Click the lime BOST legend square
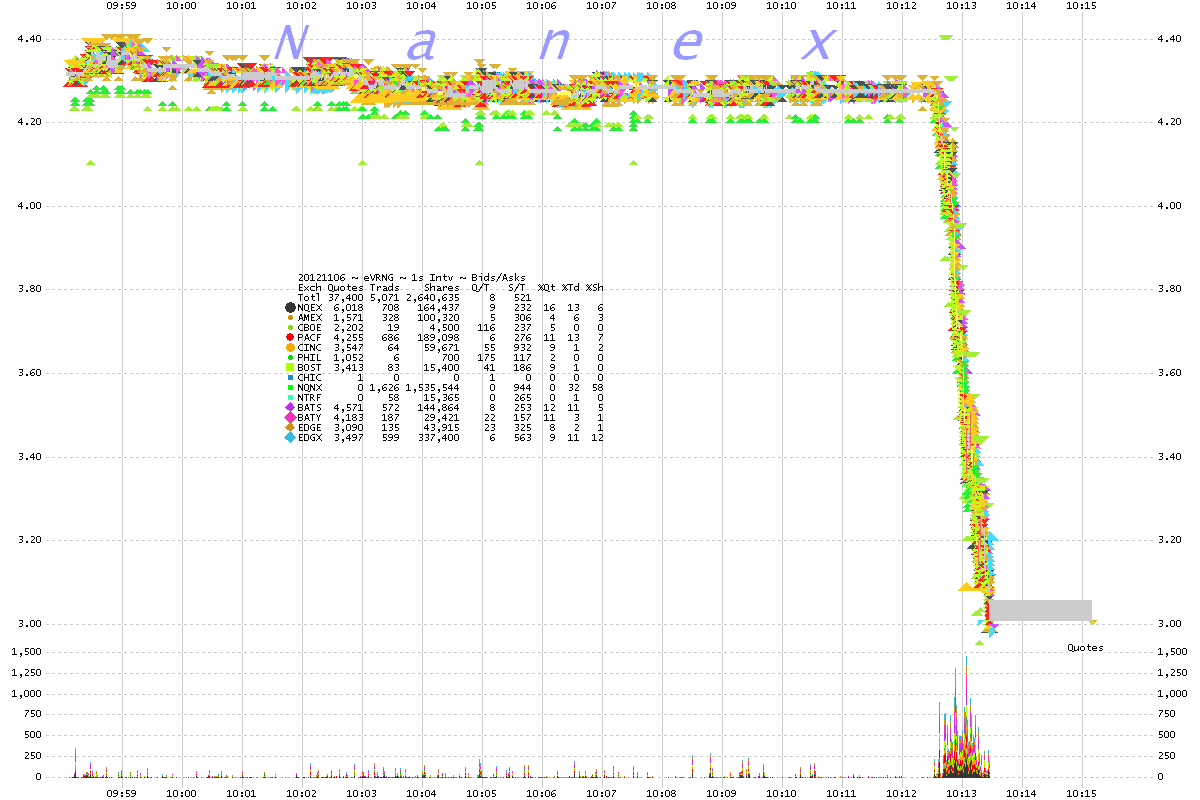The height and width of the screenshot is (800, 1200). pyautogui.click(x=290, y=367)
